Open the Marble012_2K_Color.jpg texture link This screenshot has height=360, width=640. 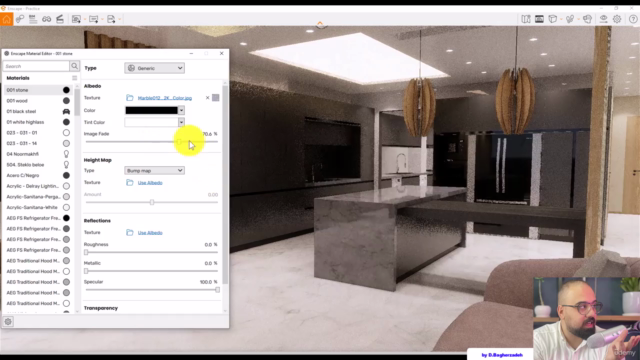[164, 98]
